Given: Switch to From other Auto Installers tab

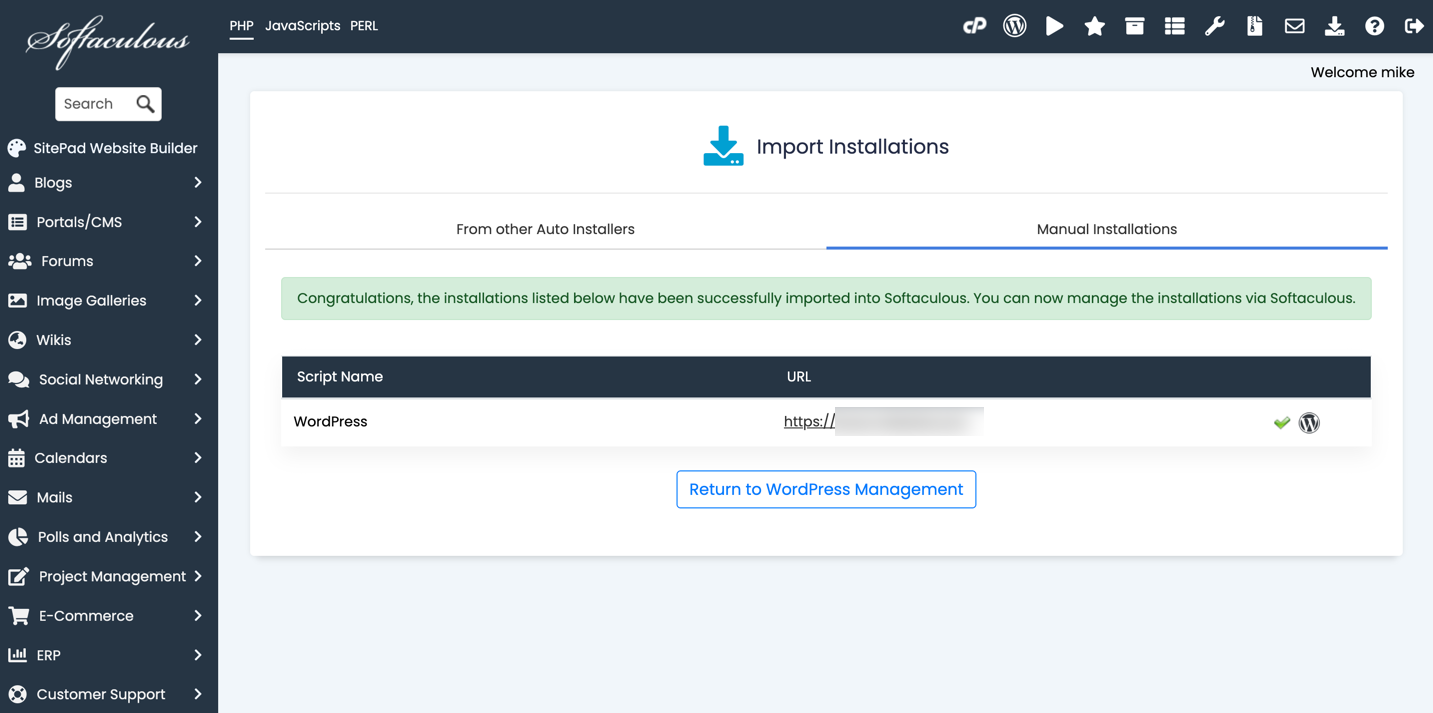Looking at the screenshot, I should coord(545,229).
